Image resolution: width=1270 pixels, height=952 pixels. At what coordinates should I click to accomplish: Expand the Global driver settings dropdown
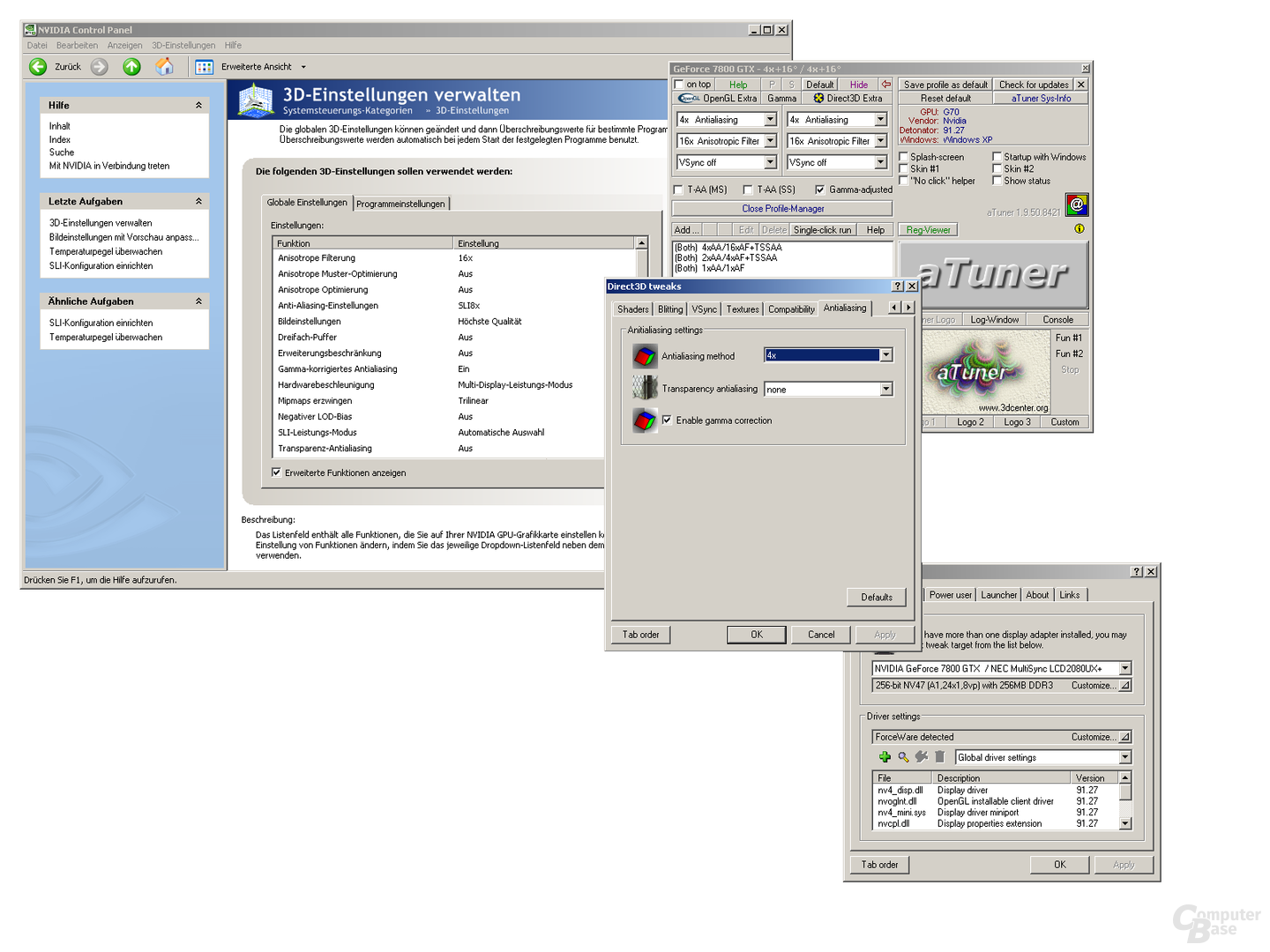coord(1125,757)
